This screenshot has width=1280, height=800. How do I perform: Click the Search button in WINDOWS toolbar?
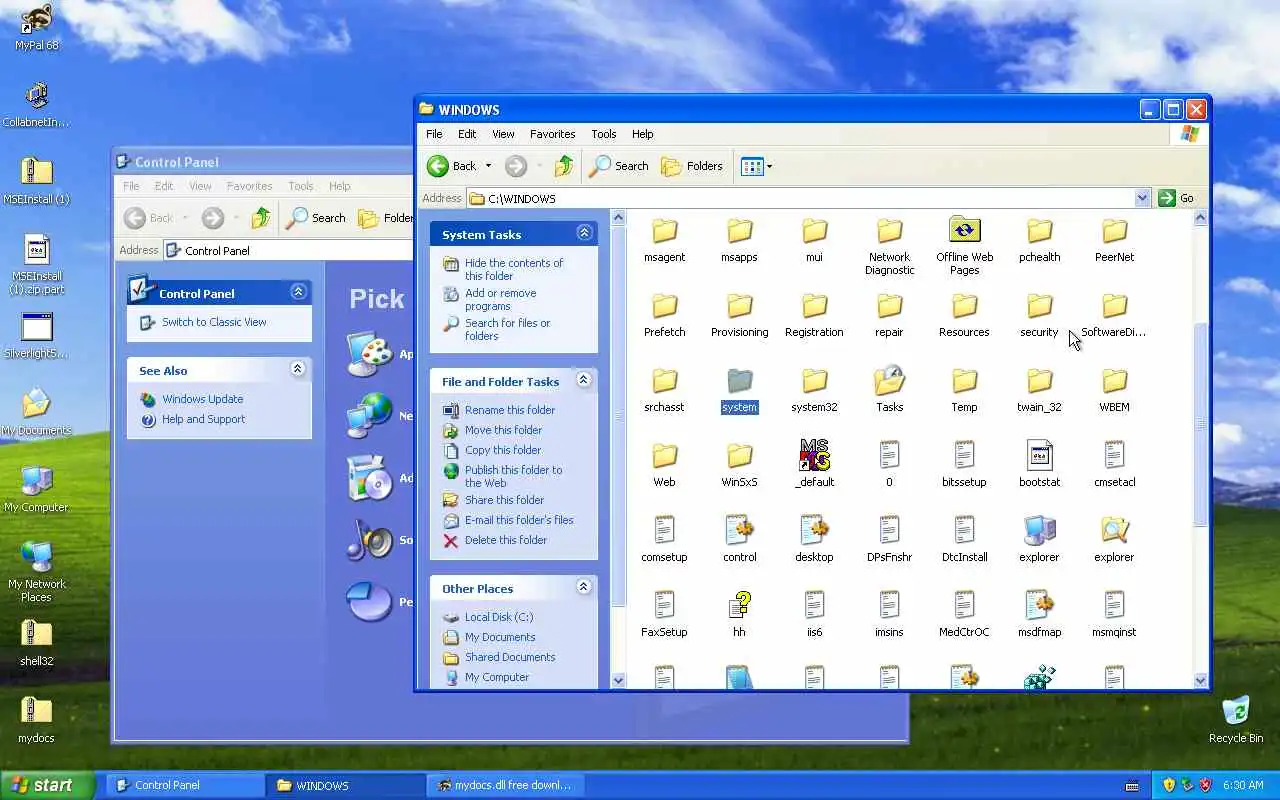pyautogui.click(x=619, y=166)
